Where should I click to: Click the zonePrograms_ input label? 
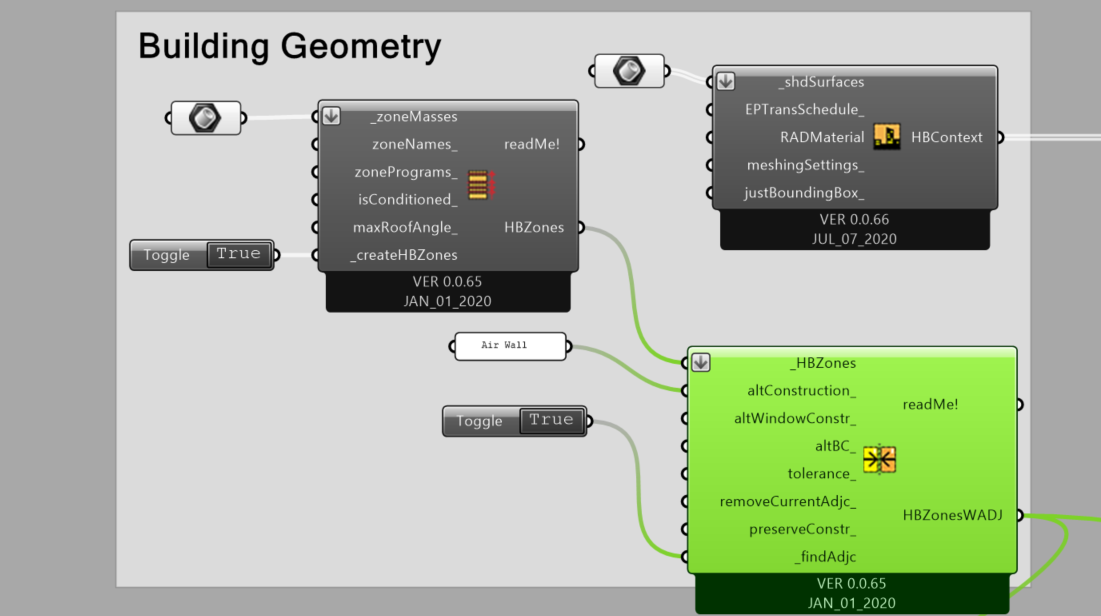click(x=406, y=172)
